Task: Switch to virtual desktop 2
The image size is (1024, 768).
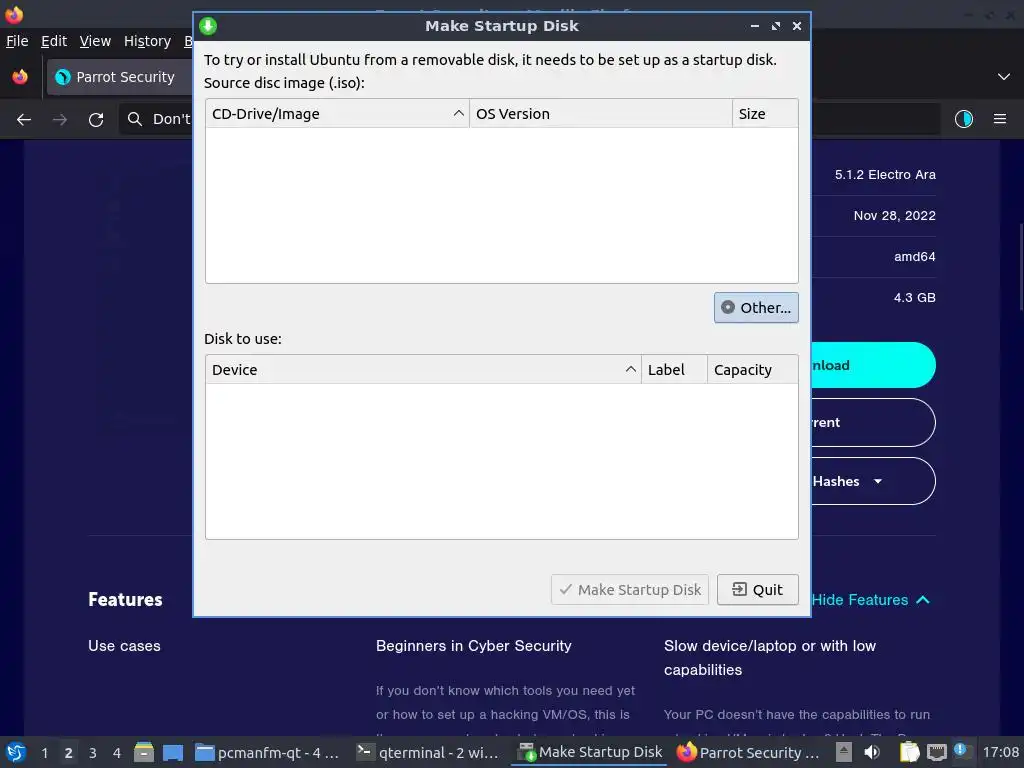Action: point(69,753)
